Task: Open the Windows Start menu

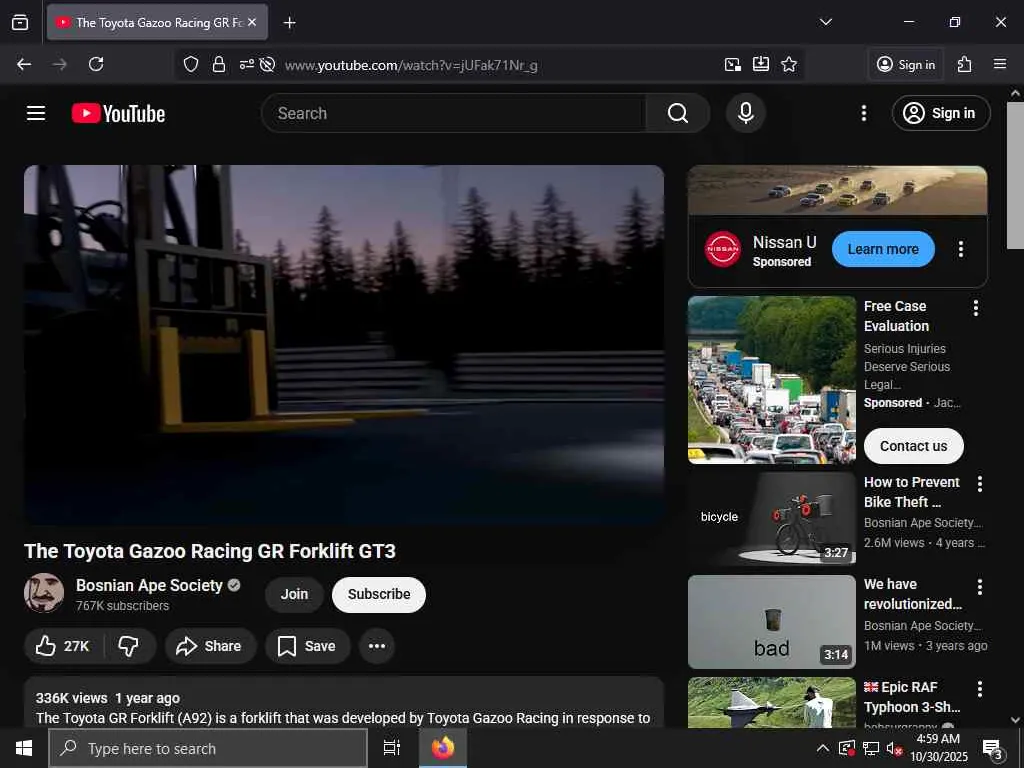Action: (24, 748)
